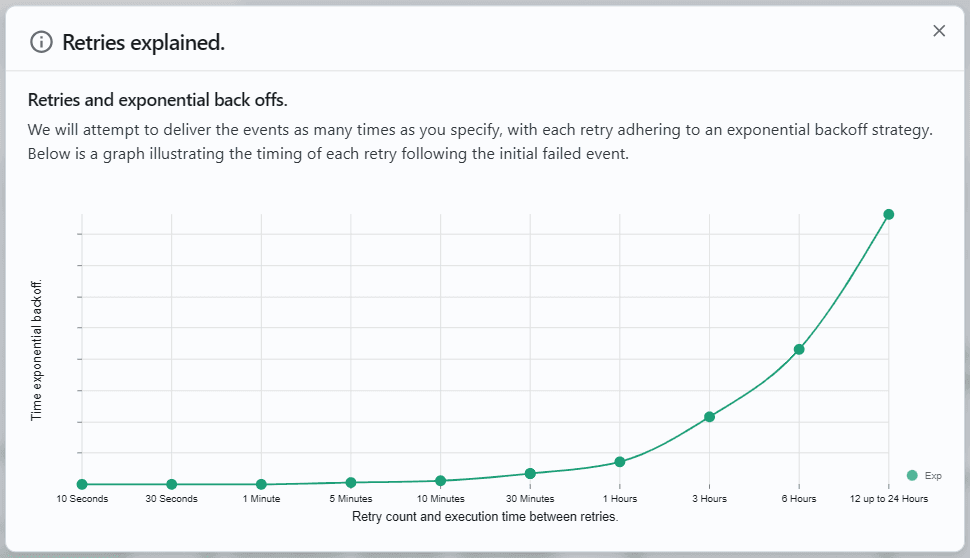Screen dimensions: 970x558
Task: Click the info icon beside Retries explained
Action: tap(41, 42)
